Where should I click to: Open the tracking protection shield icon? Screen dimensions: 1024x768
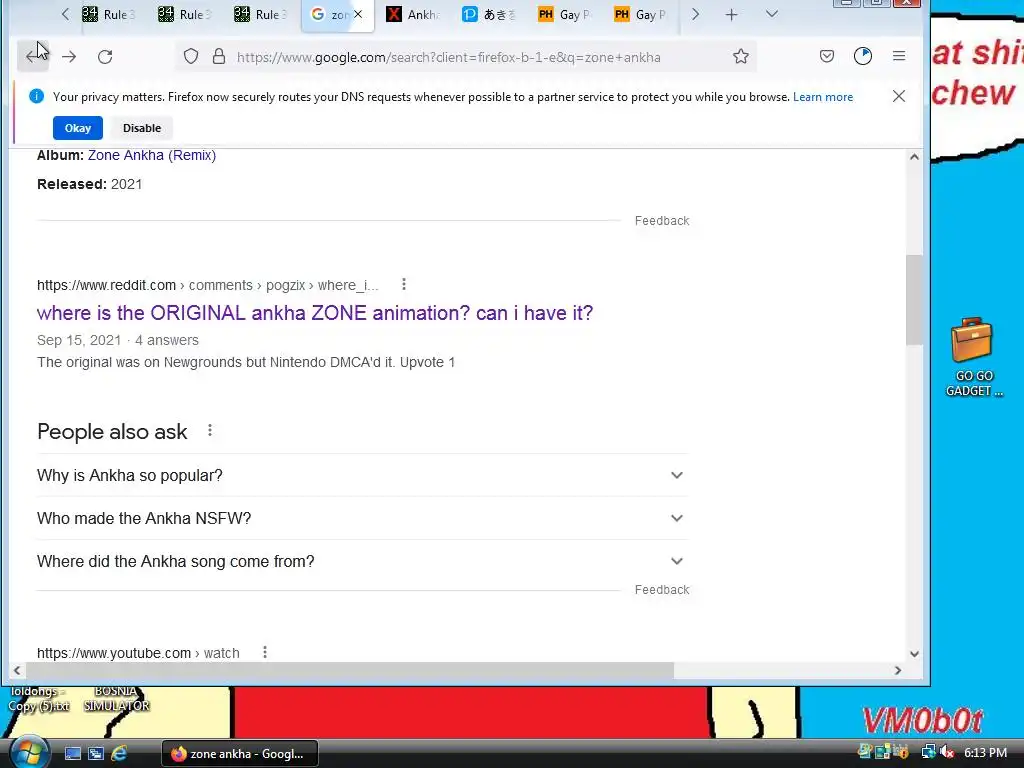coord(191,57)
